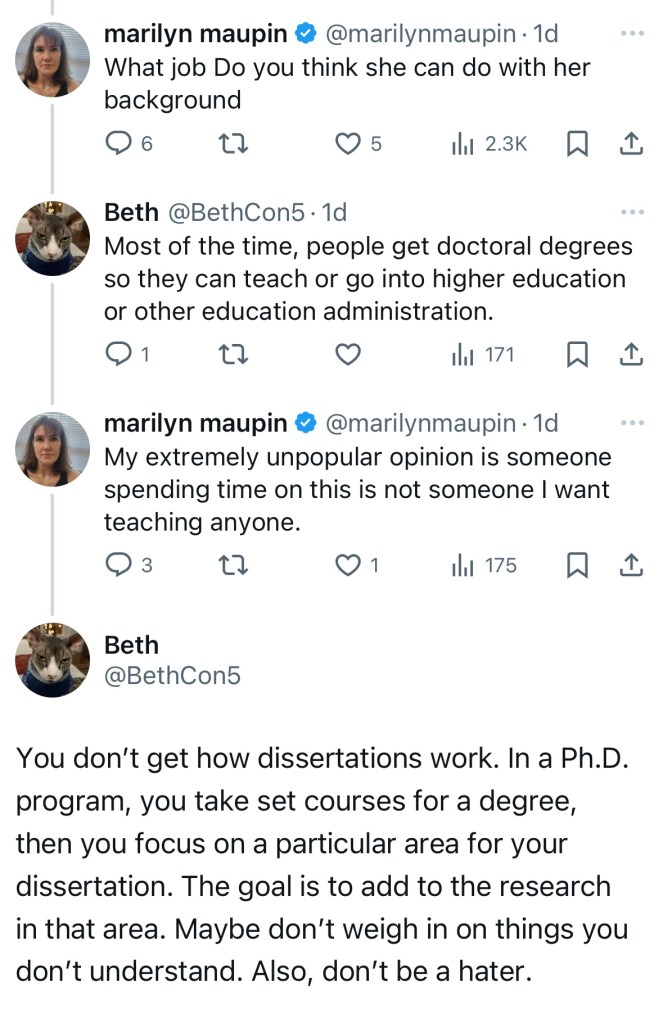Screen dimensions: 663x1023
Task: Open more options on marilyn's first tweet
Action: [x=632, y=33]
